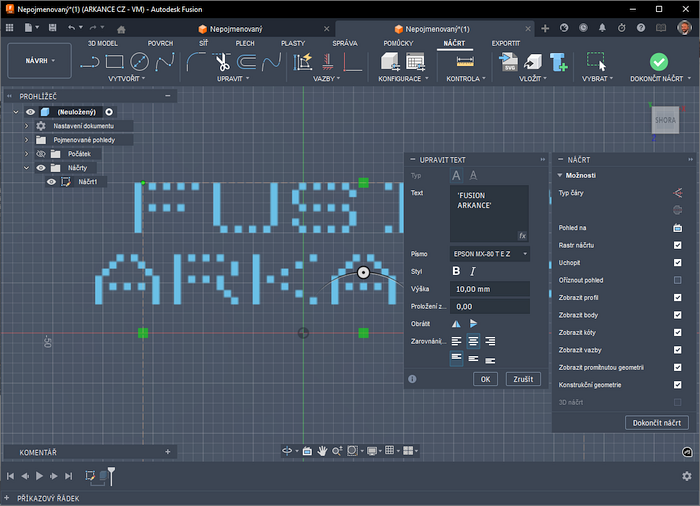This screenshot has width=700, height=506.
Task: Click the Výška height input field
Action: click(489, 289)
